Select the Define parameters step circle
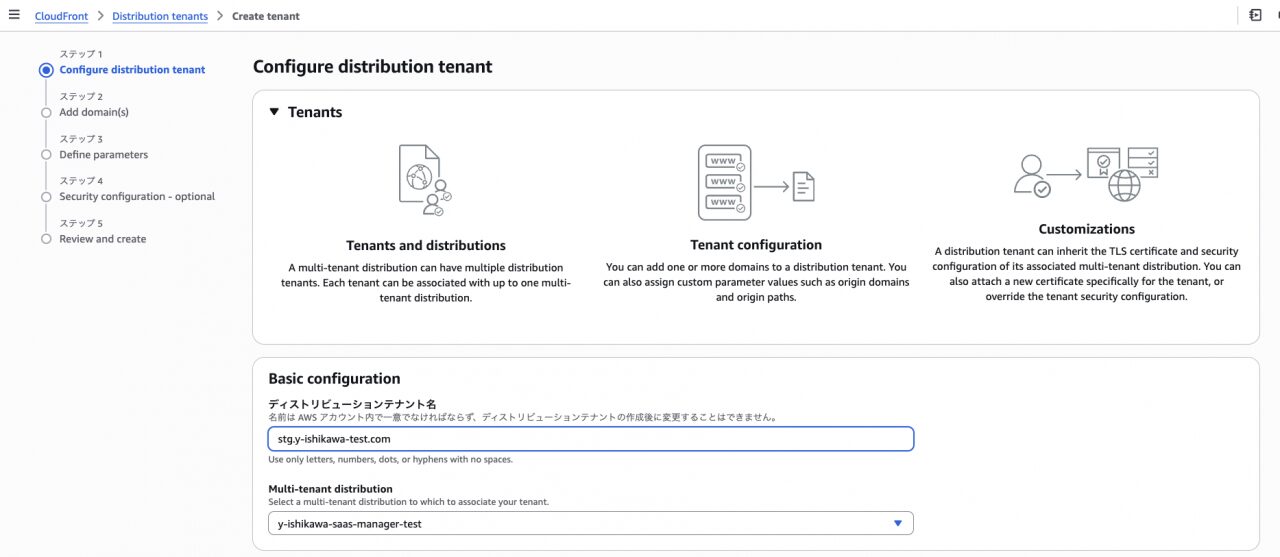The height and width of the screenshot is (557, 1280). (46, 155)
